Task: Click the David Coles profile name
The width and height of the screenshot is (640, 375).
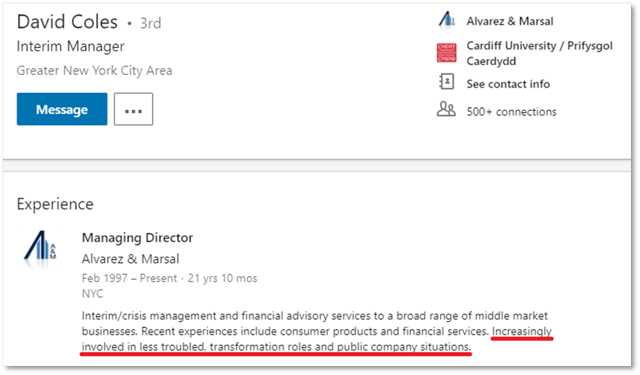Action: [67, 22]
